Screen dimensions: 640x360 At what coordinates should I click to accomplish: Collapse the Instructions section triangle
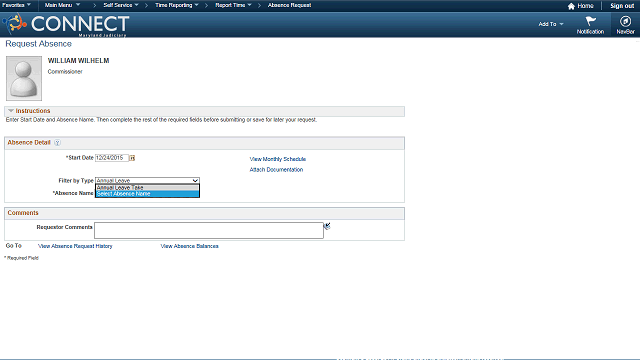tap(11, 111)
